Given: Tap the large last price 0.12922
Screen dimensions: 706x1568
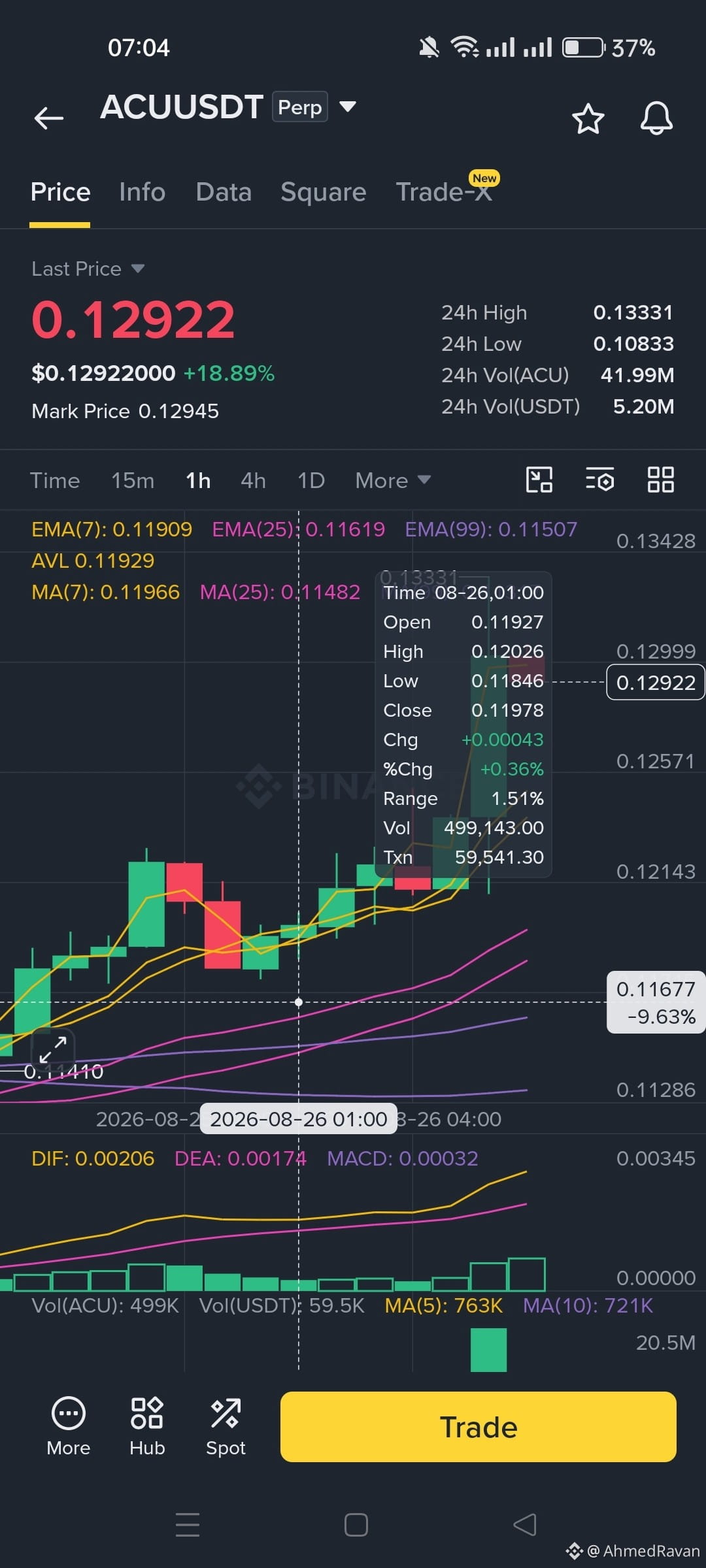Looking at the screenshot, I should pos(133,320).
